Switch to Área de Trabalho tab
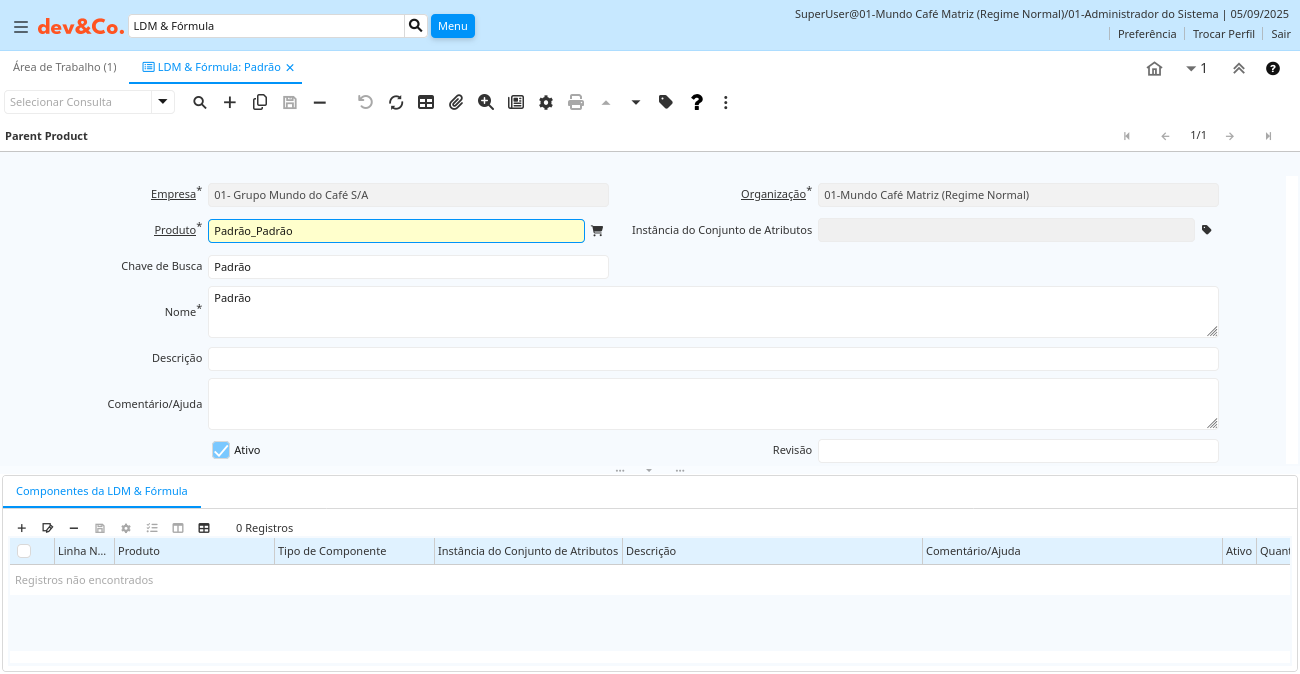The image size is (1300, 674). [x=64, y=67]
